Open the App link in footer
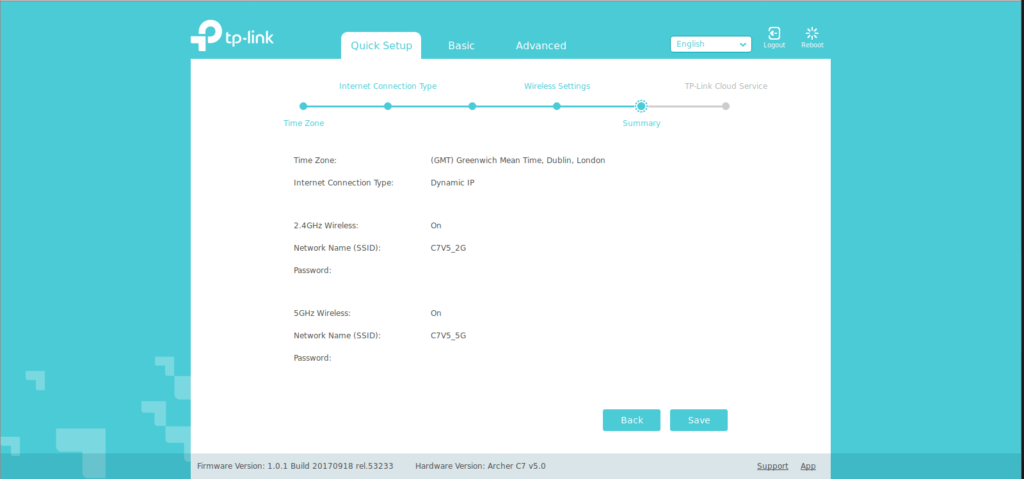This screenshot has height=479, width=1024. click(x=808, y=466)
